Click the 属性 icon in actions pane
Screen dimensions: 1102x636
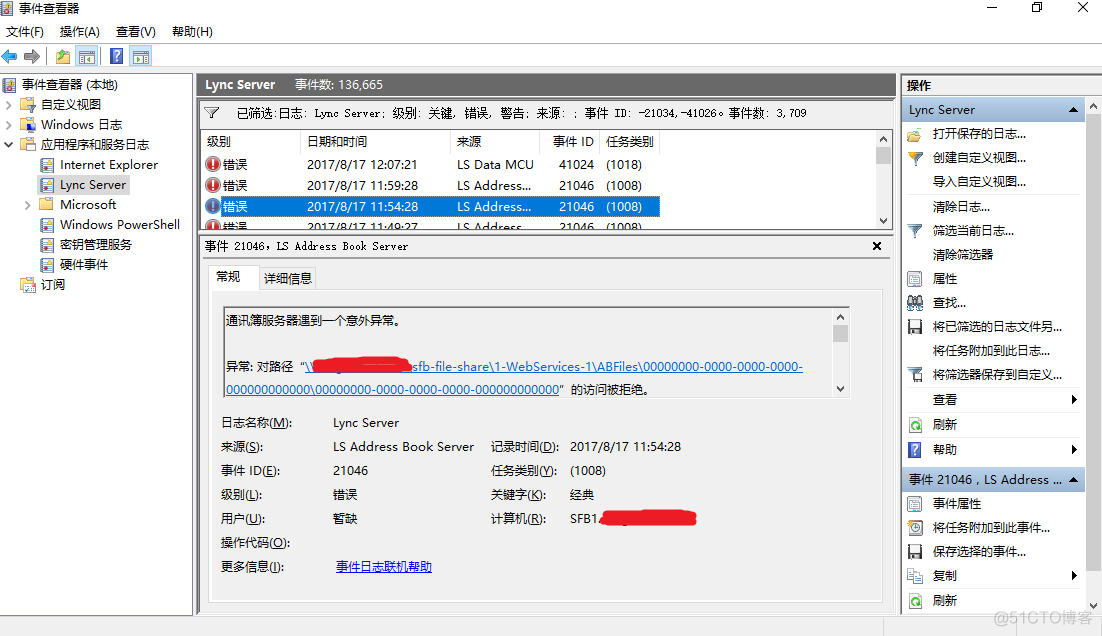tap(914, 279)
